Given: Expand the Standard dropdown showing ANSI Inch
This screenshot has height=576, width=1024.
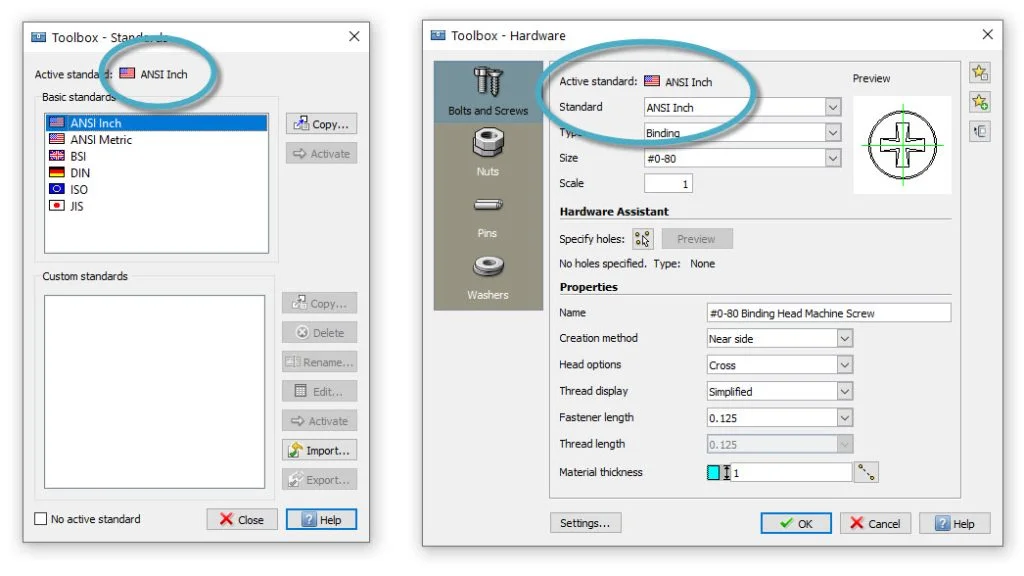Looking at the screenshot, I should (833, 107).
